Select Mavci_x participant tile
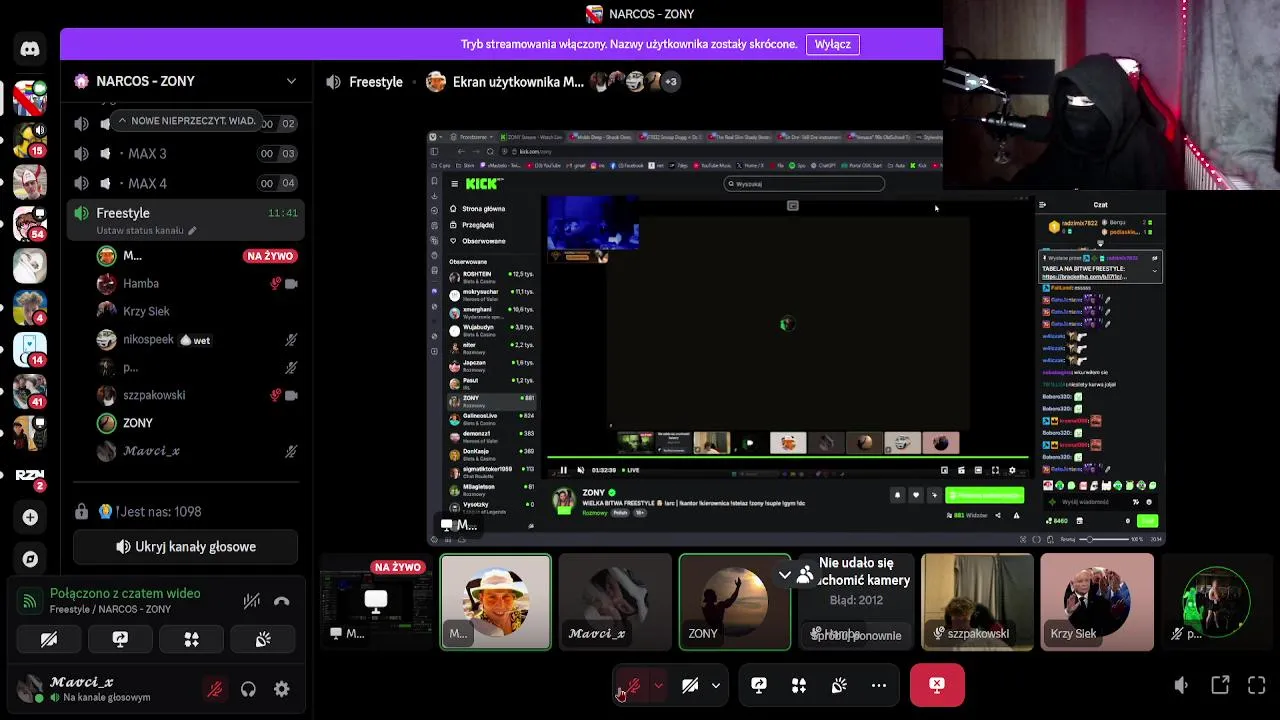 tap(615, 602)
